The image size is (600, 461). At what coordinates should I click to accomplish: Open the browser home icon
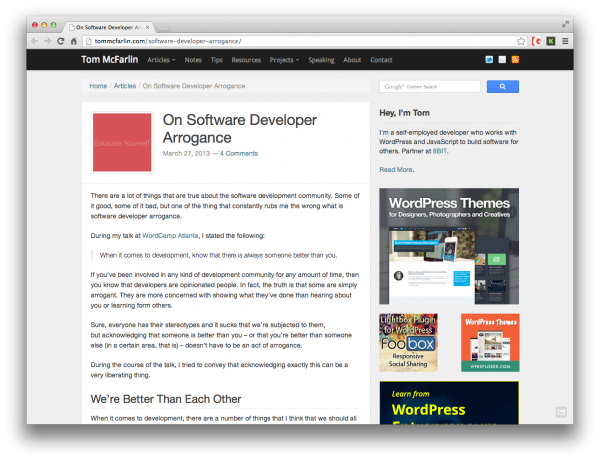click(x=74, y=41)
